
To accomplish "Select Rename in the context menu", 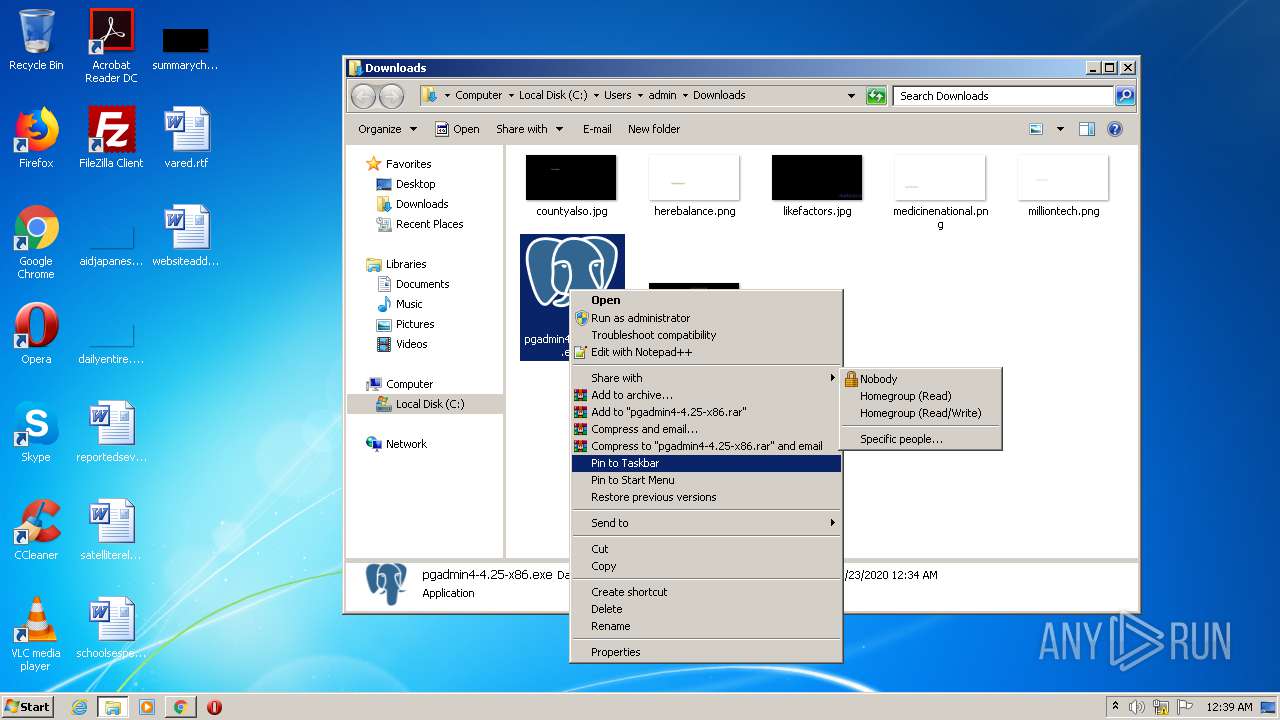I will click(x=706, y=626).
